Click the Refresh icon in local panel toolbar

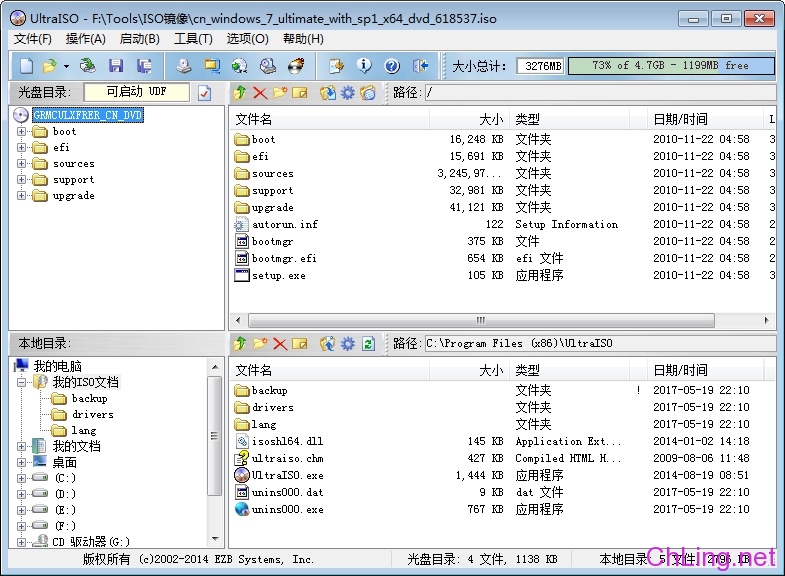click(368, 343)
